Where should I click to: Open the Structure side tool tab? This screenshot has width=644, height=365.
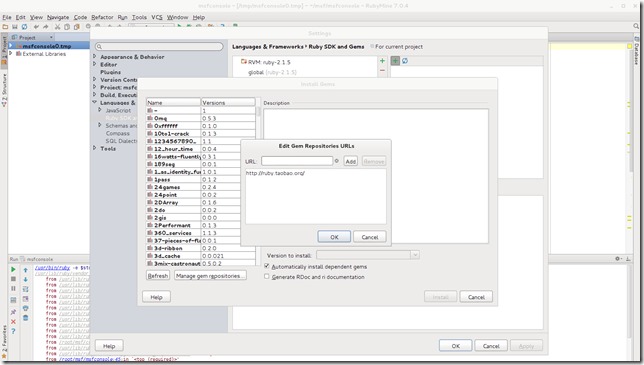click(4, 90)
